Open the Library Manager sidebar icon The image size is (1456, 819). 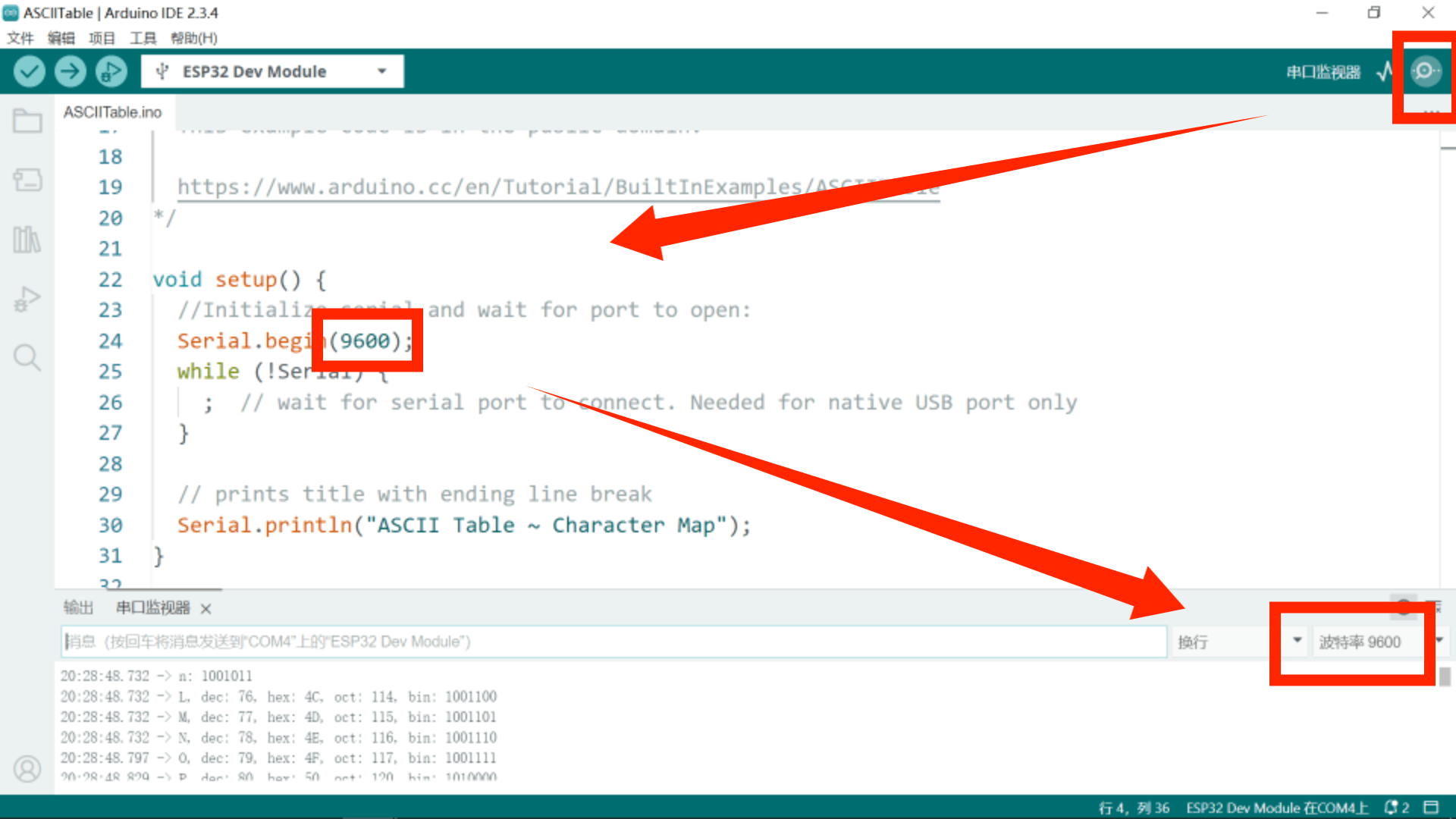pos(27,240)
